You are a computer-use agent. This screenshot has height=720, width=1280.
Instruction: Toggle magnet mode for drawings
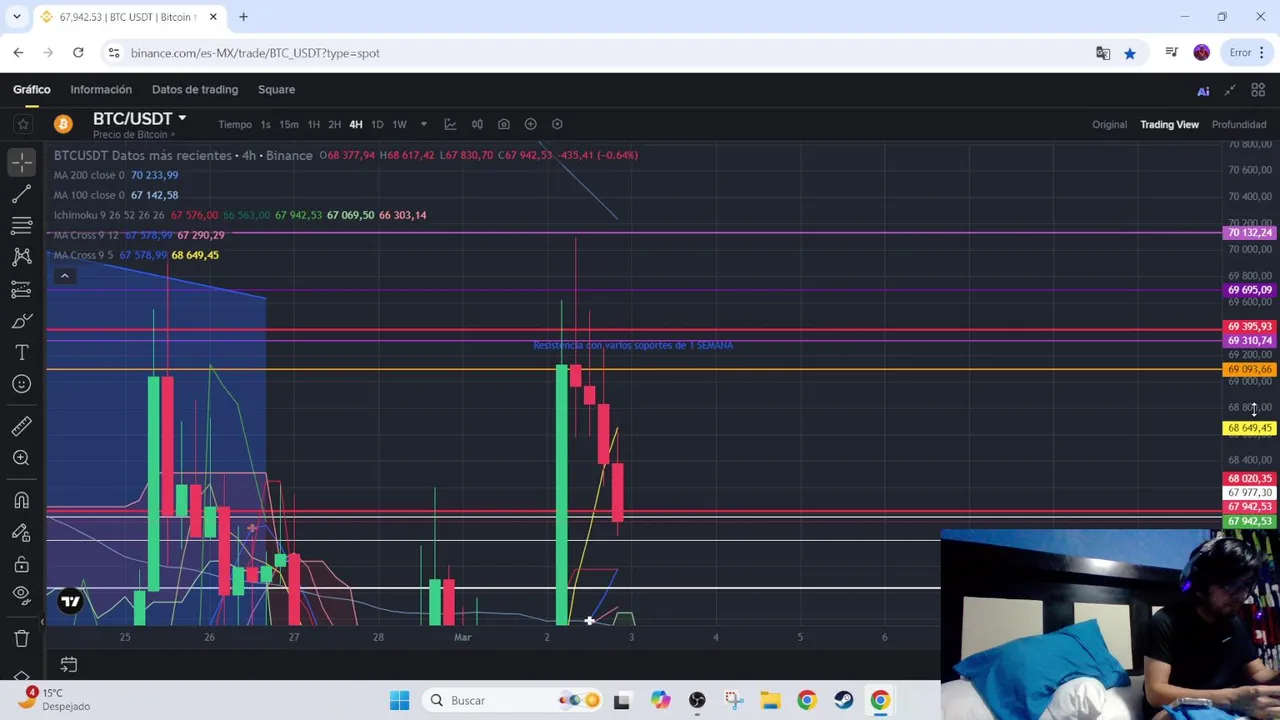[21, 500]
